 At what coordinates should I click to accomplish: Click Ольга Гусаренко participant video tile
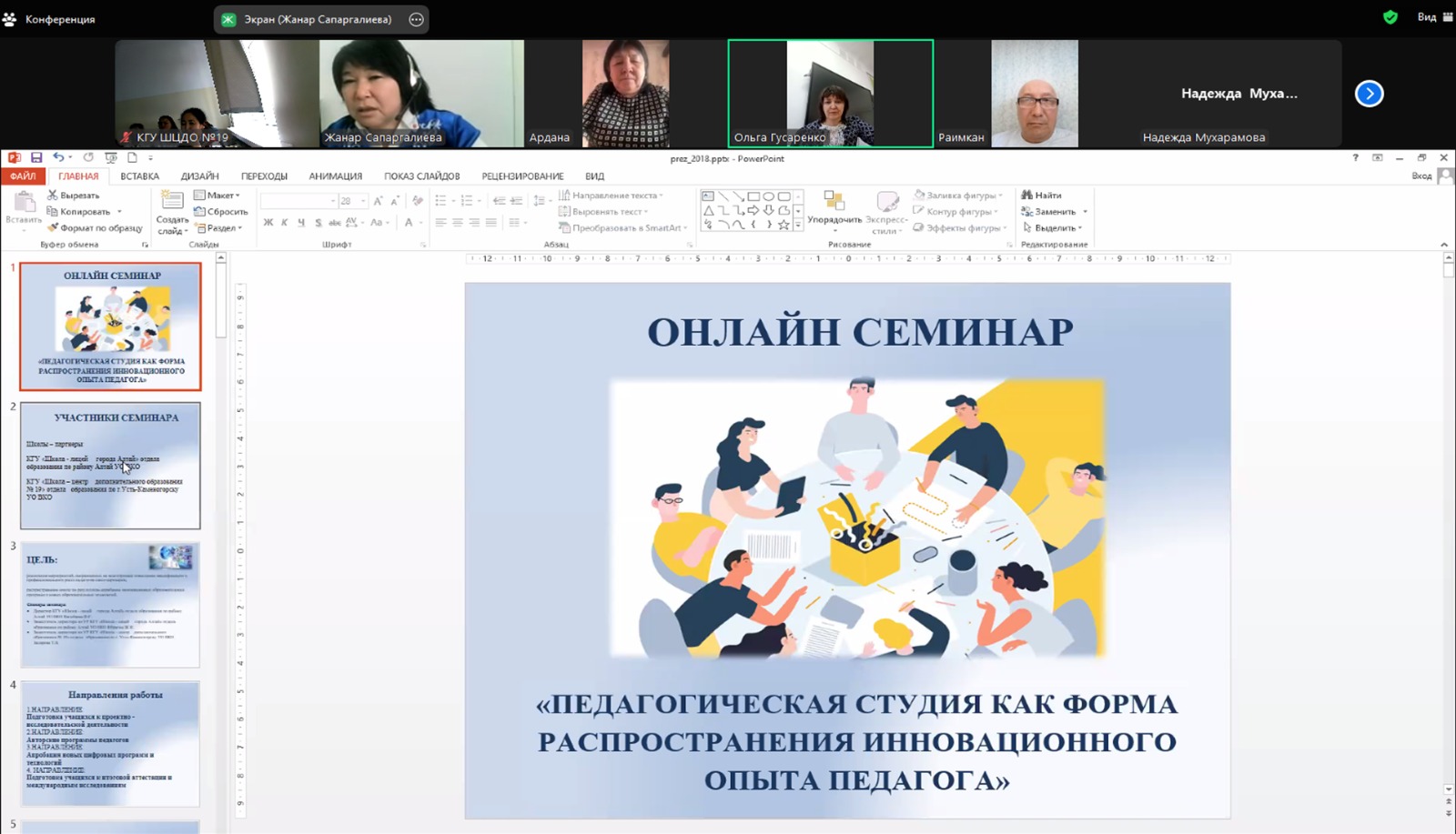[830, 93]
